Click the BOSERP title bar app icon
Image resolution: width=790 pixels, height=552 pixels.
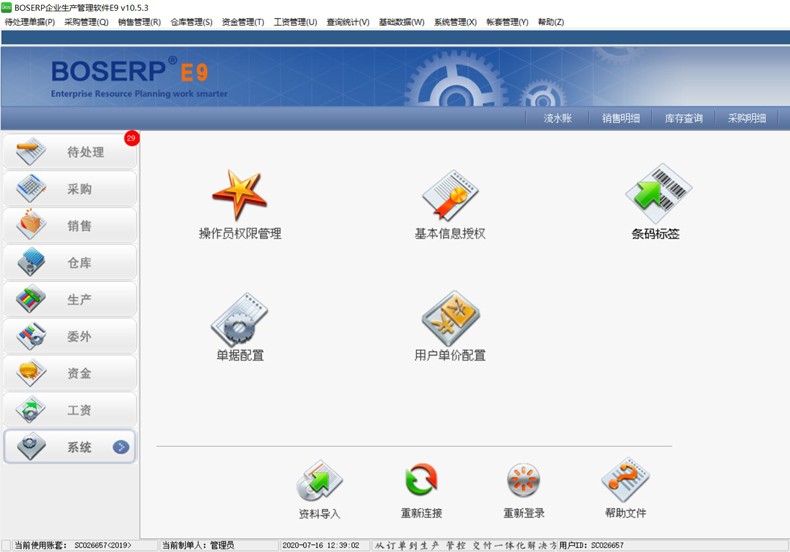tap(7, 8)
